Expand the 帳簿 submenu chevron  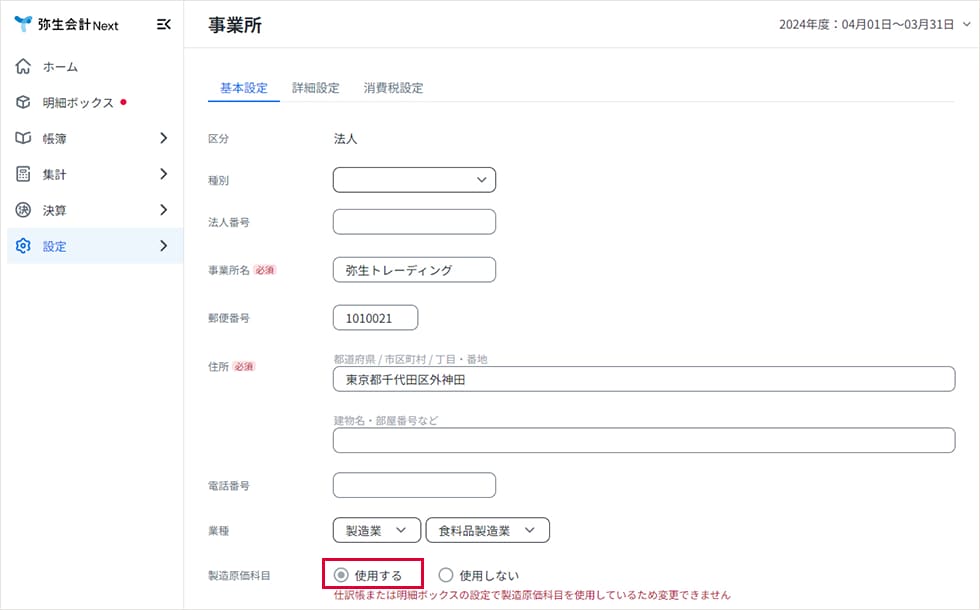pos(163,139)
